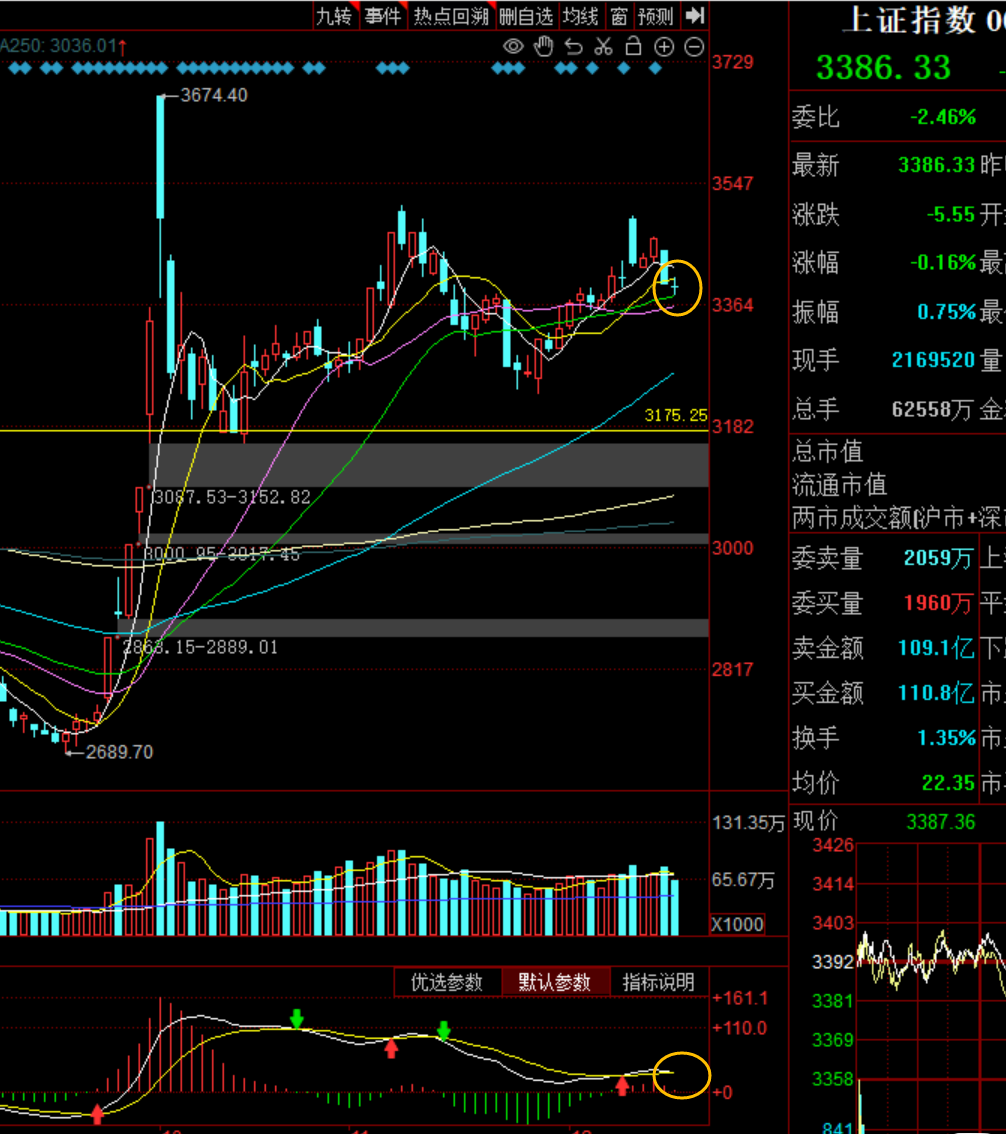Image resolution: width=1006 pixels, height=1134 pixels.
Task: Click the +110.0 MACD axis label
Action: 740,1028
